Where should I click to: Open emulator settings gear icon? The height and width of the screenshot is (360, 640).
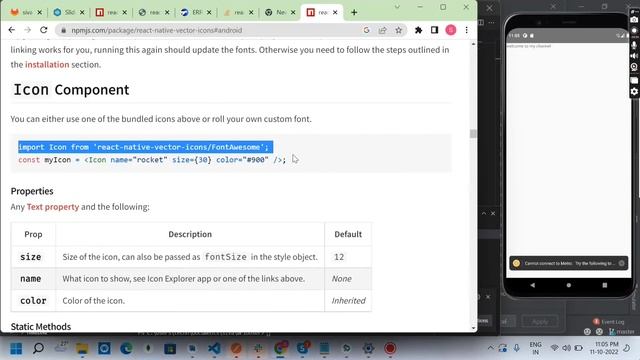click(634, 91)
